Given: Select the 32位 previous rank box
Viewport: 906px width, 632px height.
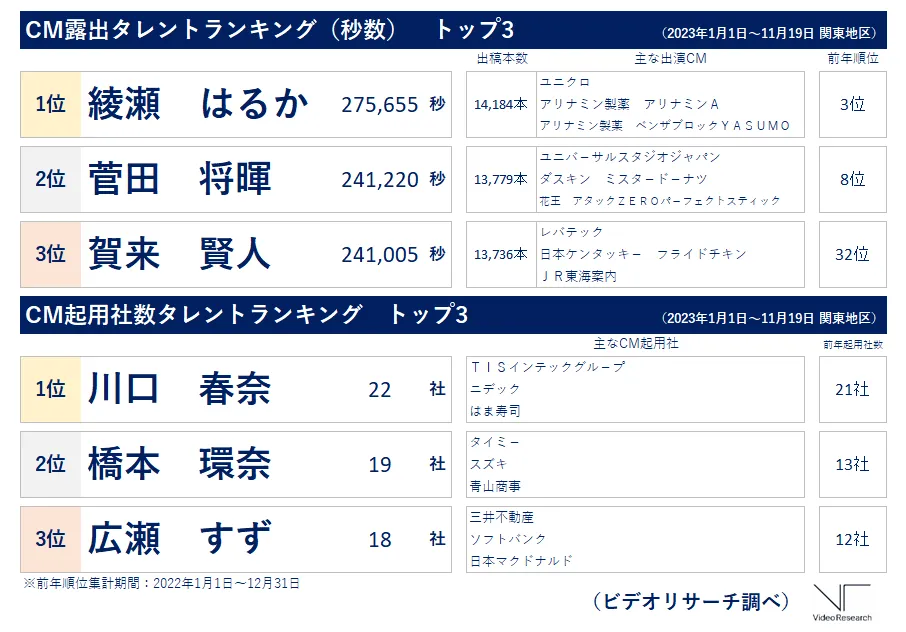Looking at the screenshot, I should pos(853,254).
